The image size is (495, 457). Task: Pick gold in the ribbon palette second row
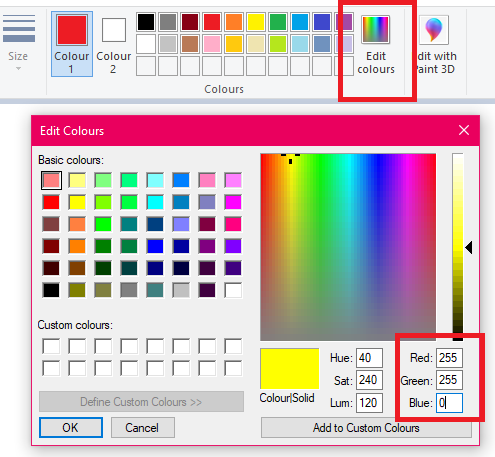tap(234, 44)
